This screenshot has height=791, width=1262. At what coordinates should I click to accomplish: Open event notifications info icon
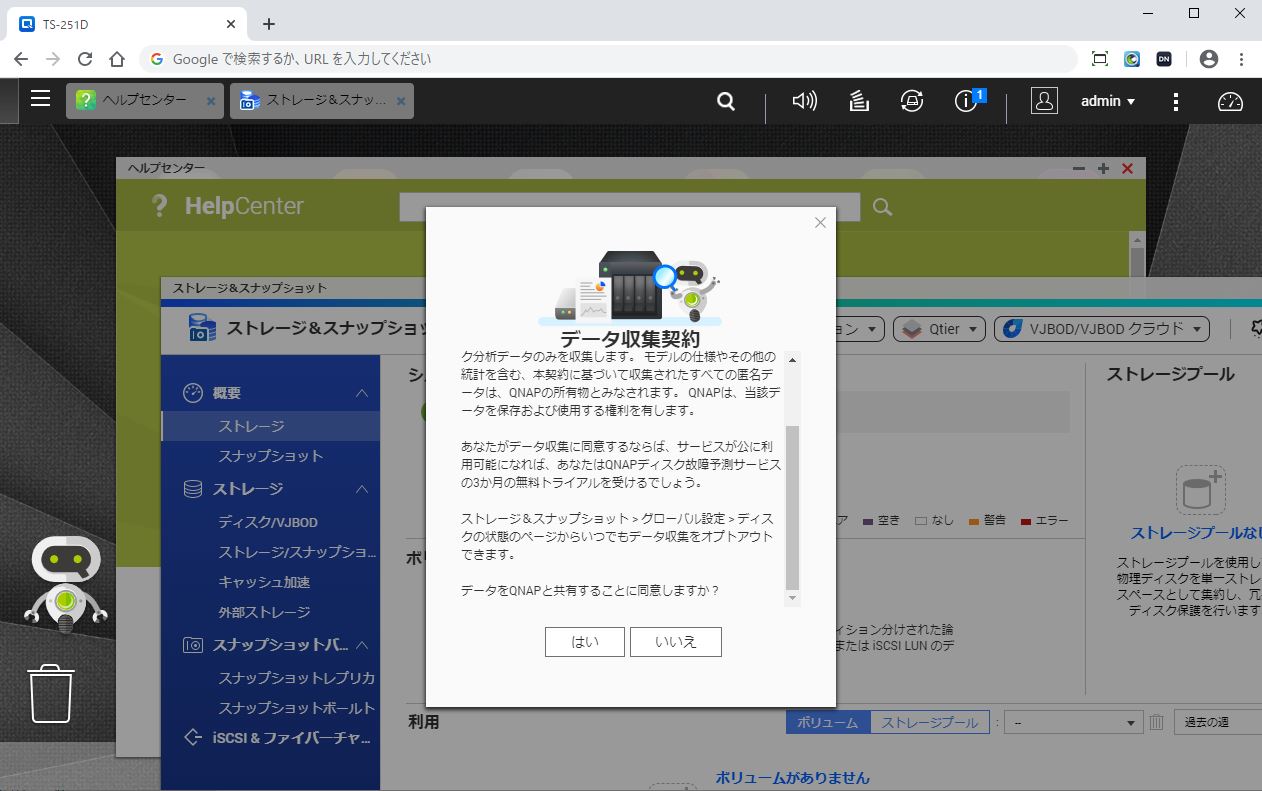click(x=966, y=101)
